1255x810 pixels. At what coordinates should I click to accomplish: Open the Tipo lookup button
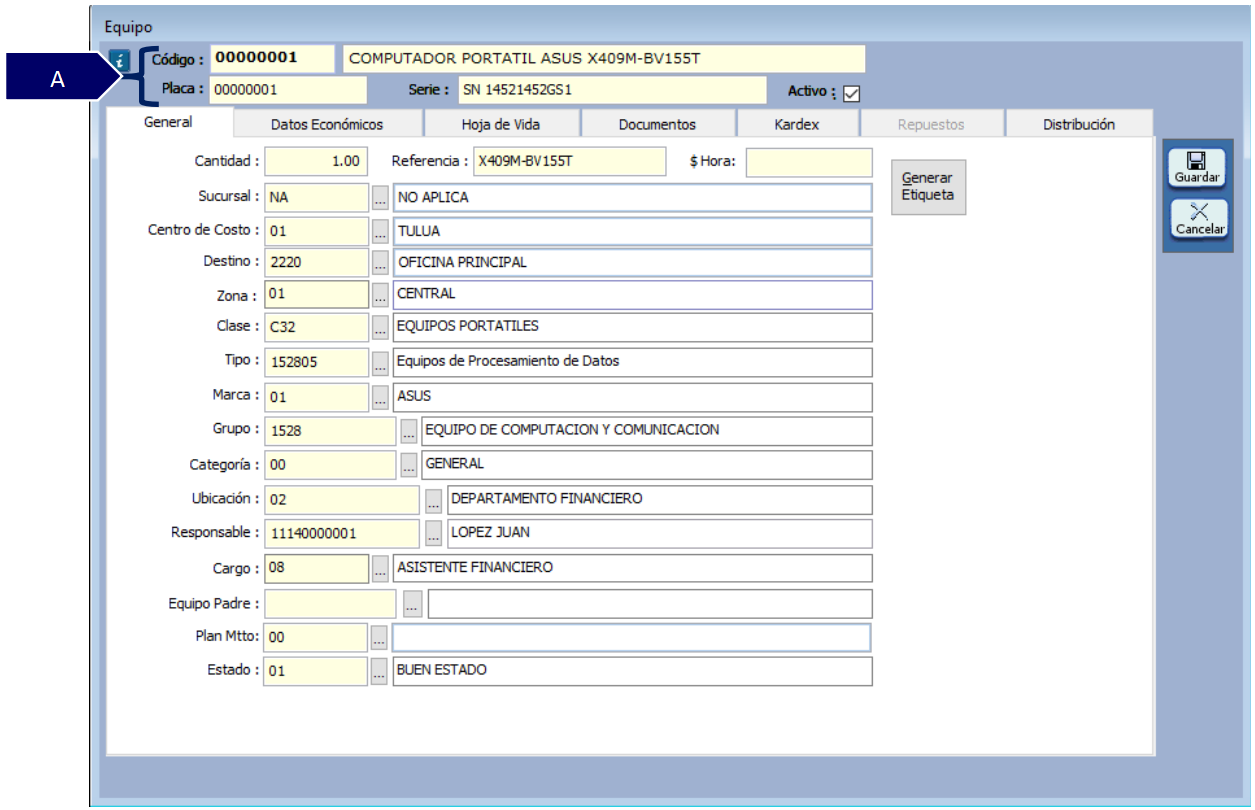point(380,362)
